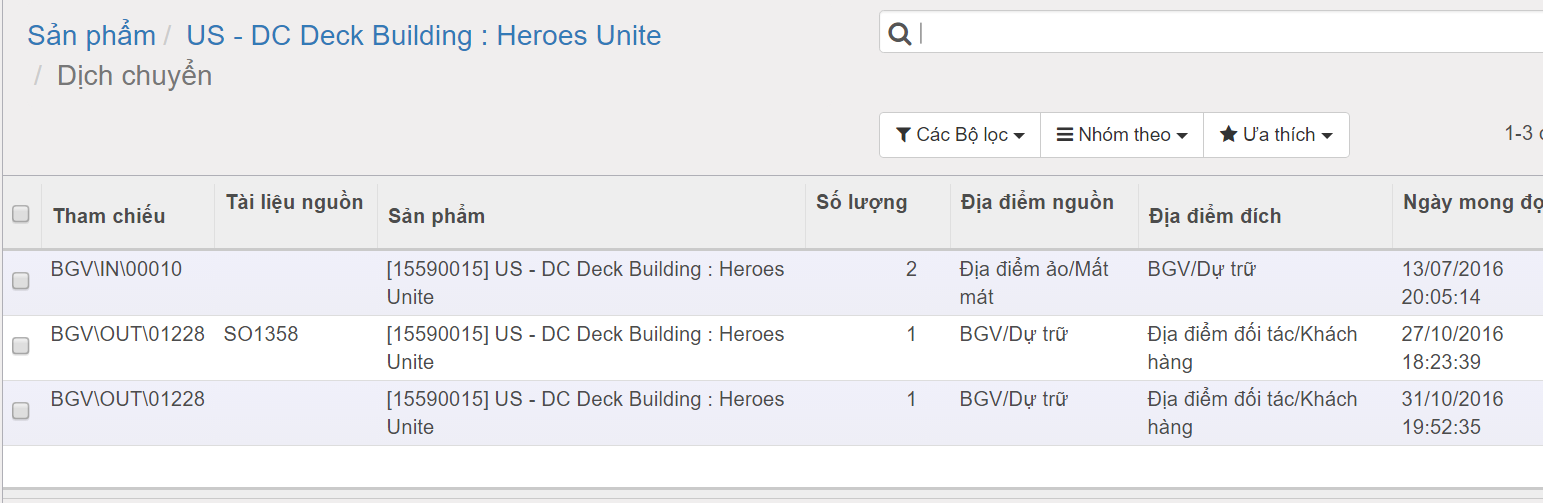The height and width of the screenshot is (503, 1543).
Task: Select checkbox for the SO1358 row
Action: 21,346
